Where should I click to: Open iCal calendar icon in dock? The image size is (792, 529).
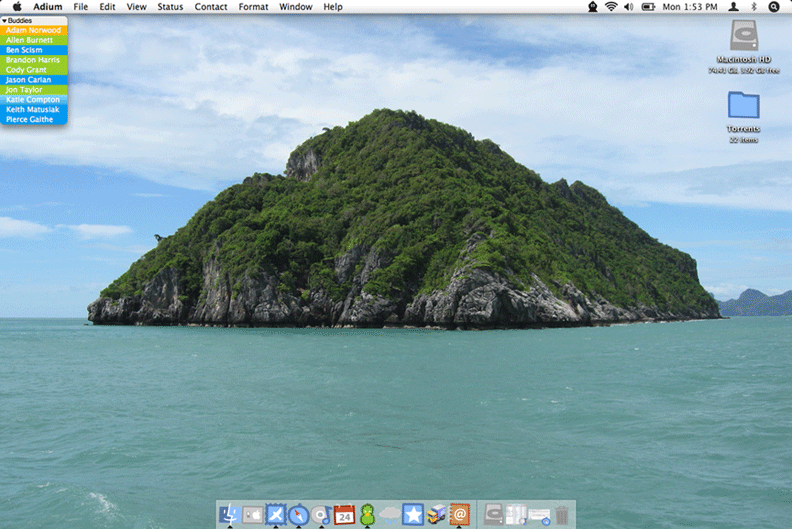tap(344, 515)
